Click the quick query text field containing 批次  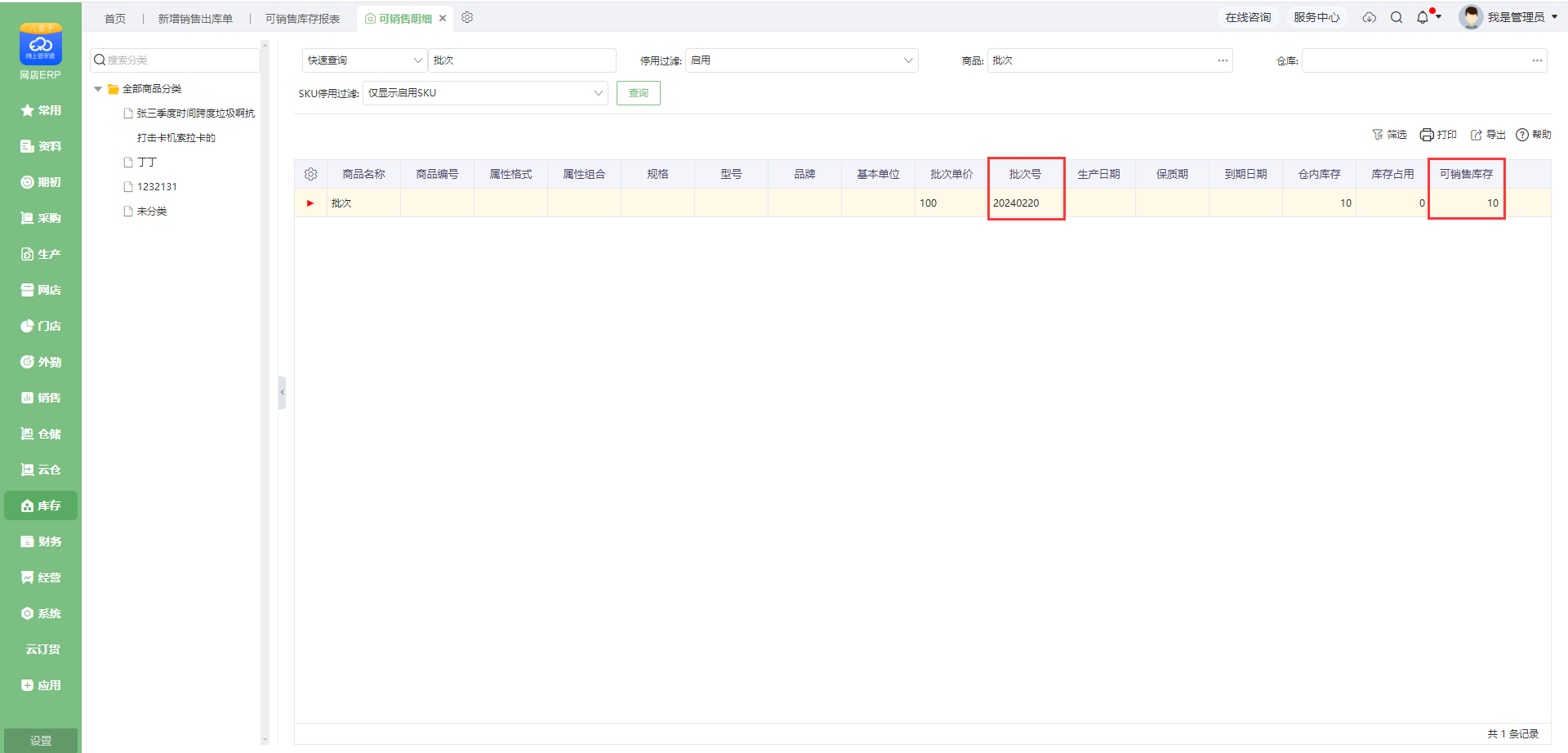tap(522, 60)
